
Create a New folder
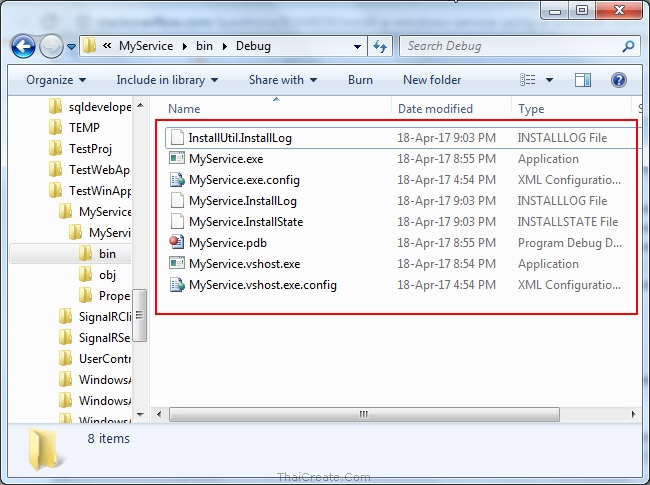pos(432,80)
